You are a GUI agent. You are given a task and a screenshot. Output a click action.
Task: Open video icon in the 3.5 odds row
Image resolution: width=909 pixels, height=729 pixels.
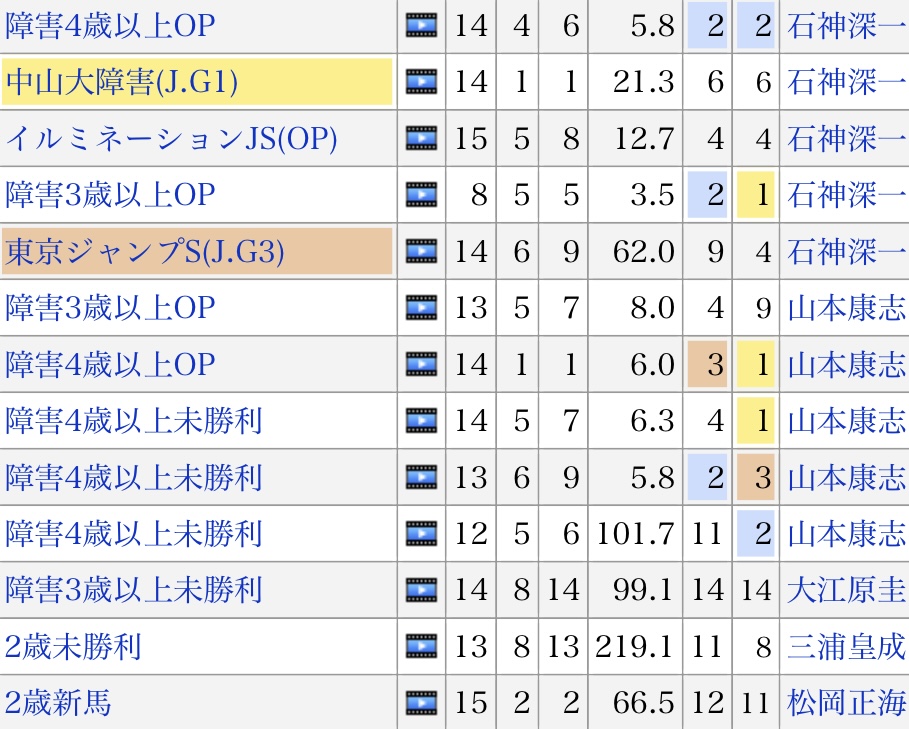coord(422,194)
